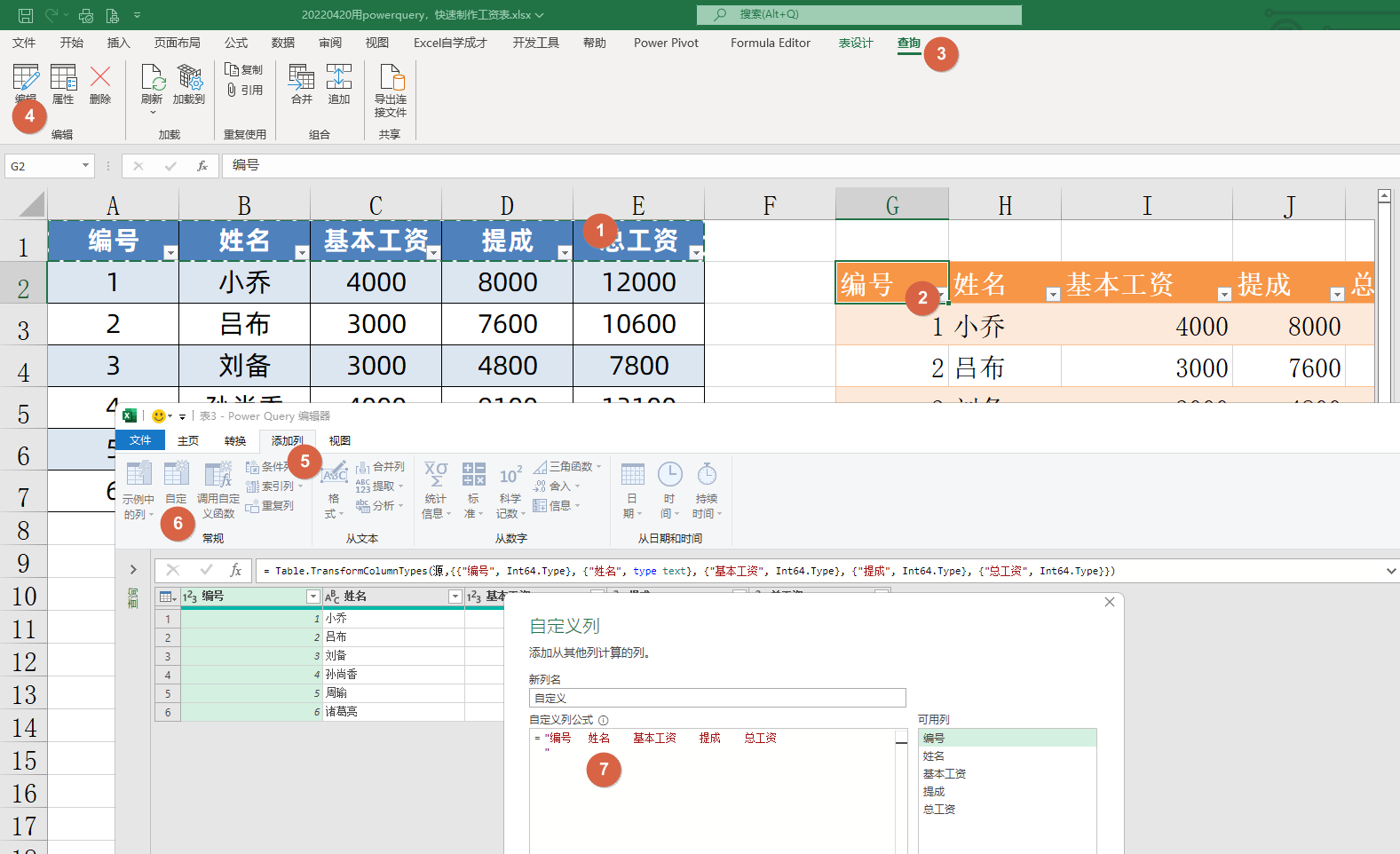Click the 刷新 (refresh) query icon
1400x854 pixels.
(x=152, y=85)
